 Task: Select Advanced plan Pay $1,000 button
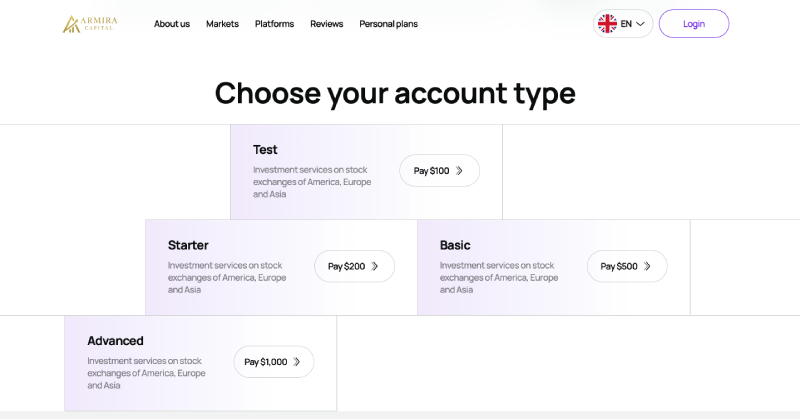[273, 361]
